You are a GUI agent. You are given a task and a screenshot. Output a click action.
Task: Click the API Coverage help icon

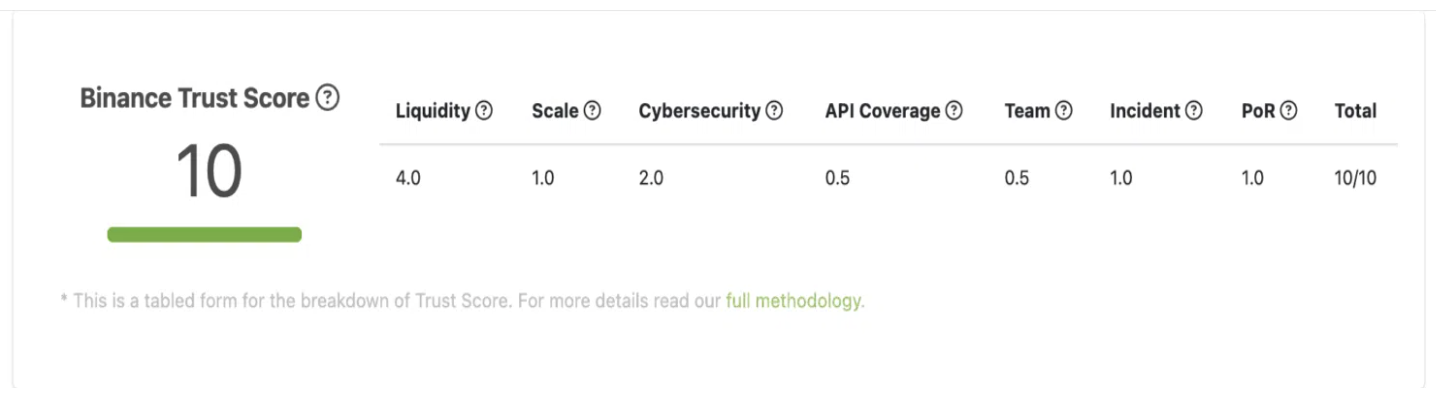point(954,111)
